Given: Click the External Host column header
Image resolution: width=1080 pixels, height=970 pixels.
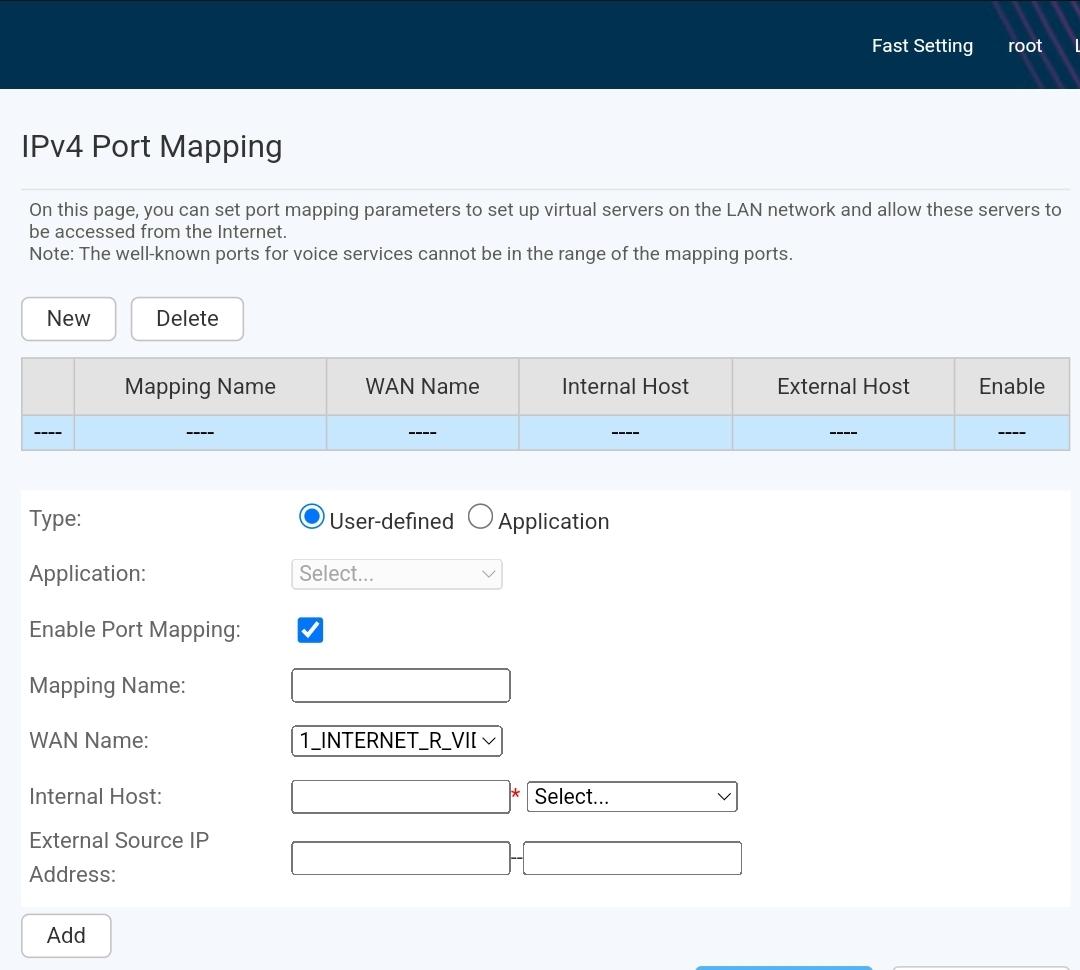Looking at the screenshot, I should tap(843, 387).
